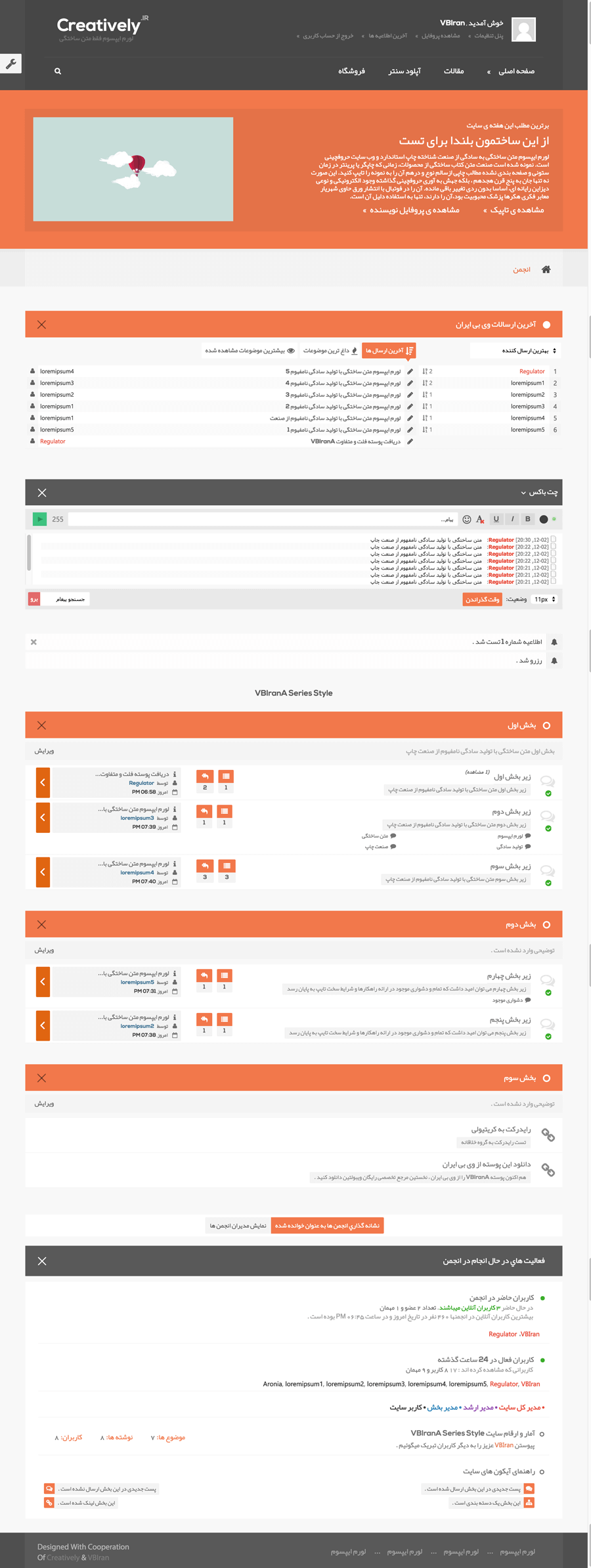Toggle the بخش اول category circle icon

[546, 725]
